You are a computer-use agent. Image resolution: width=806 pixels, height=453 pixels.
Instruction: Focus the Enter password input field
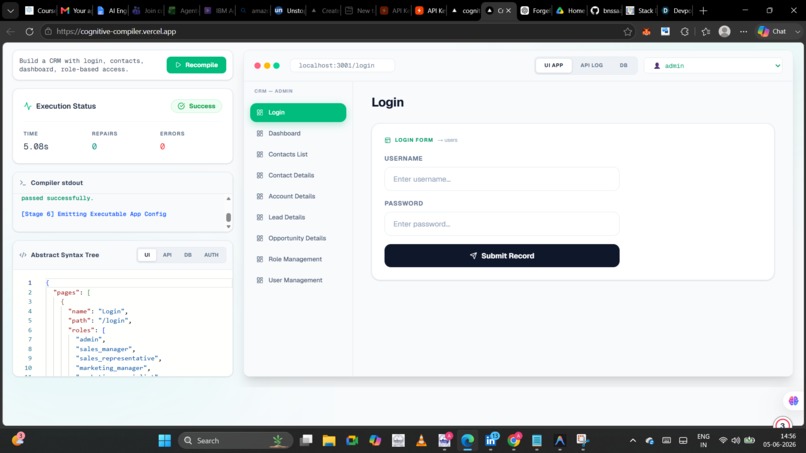point(502,224)
